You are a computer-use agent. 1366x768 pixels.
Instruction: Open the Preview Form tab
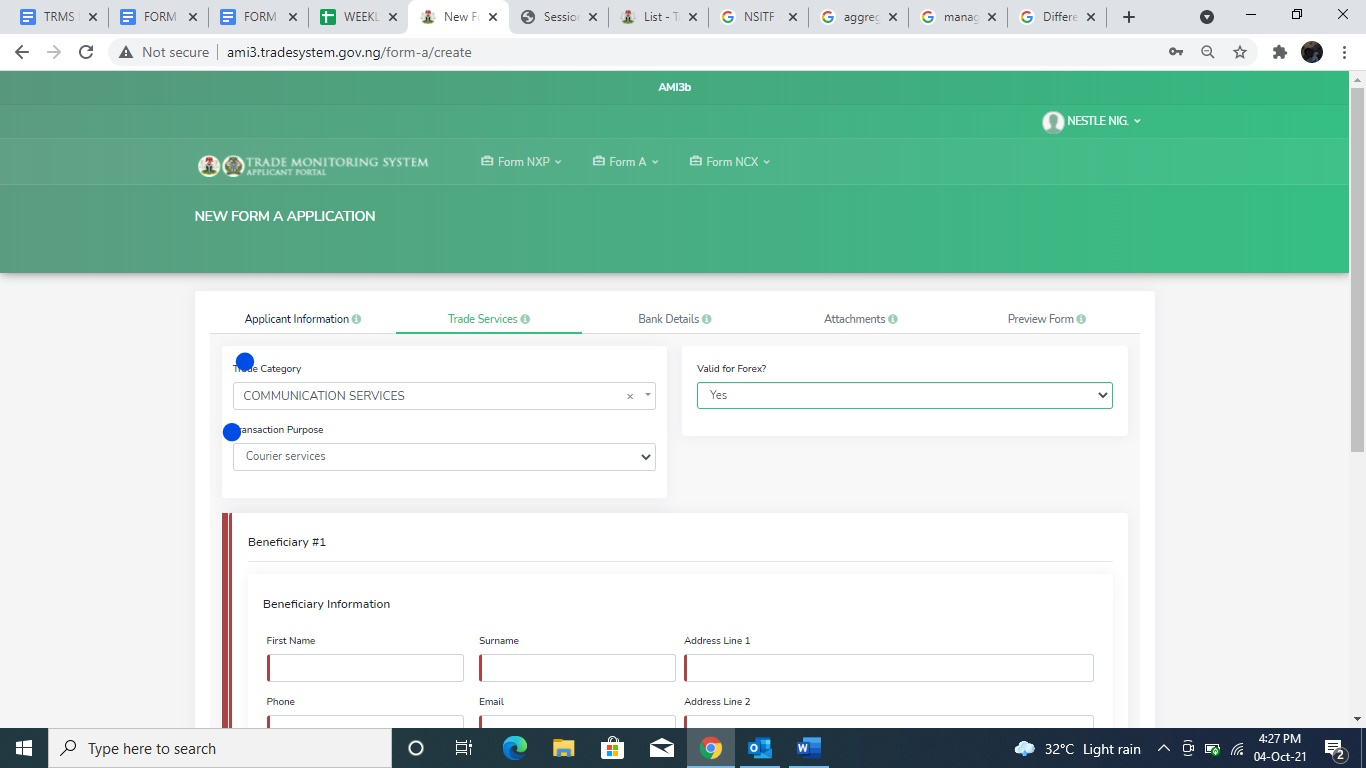tap(1047, 319)
